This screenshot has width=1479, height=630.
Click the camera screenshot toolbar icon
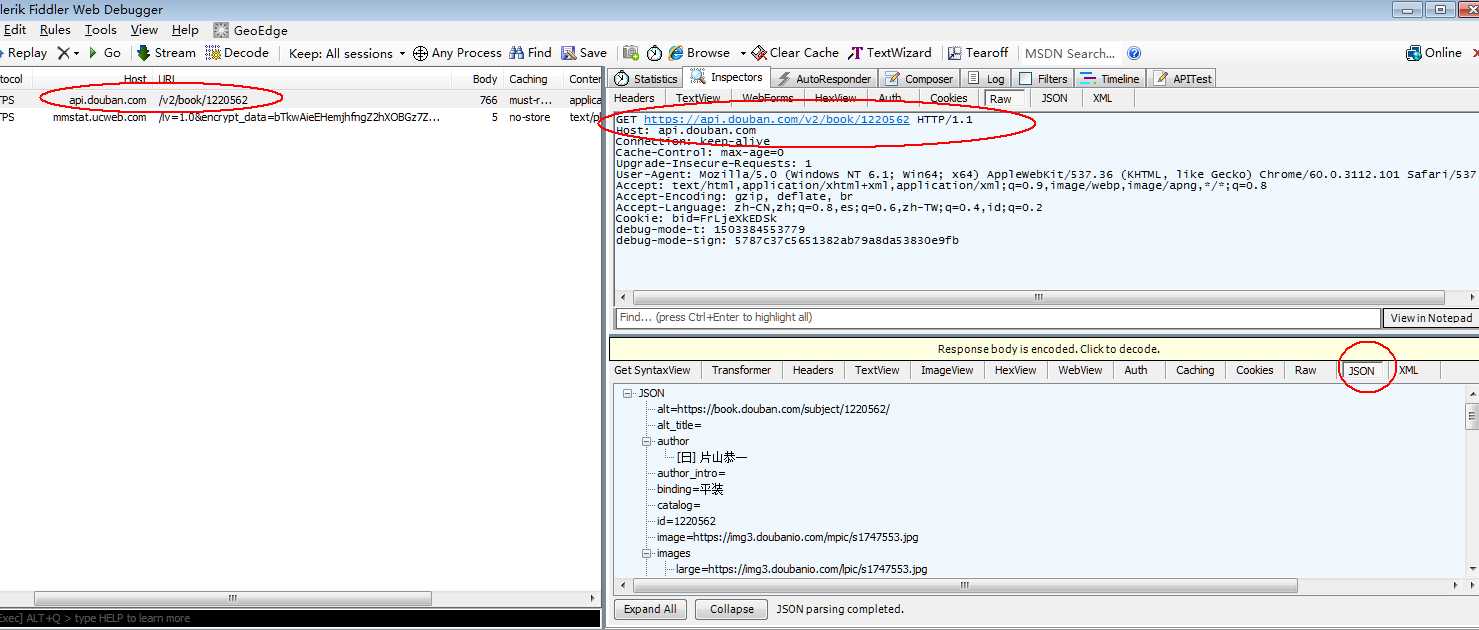coord(631,53)
